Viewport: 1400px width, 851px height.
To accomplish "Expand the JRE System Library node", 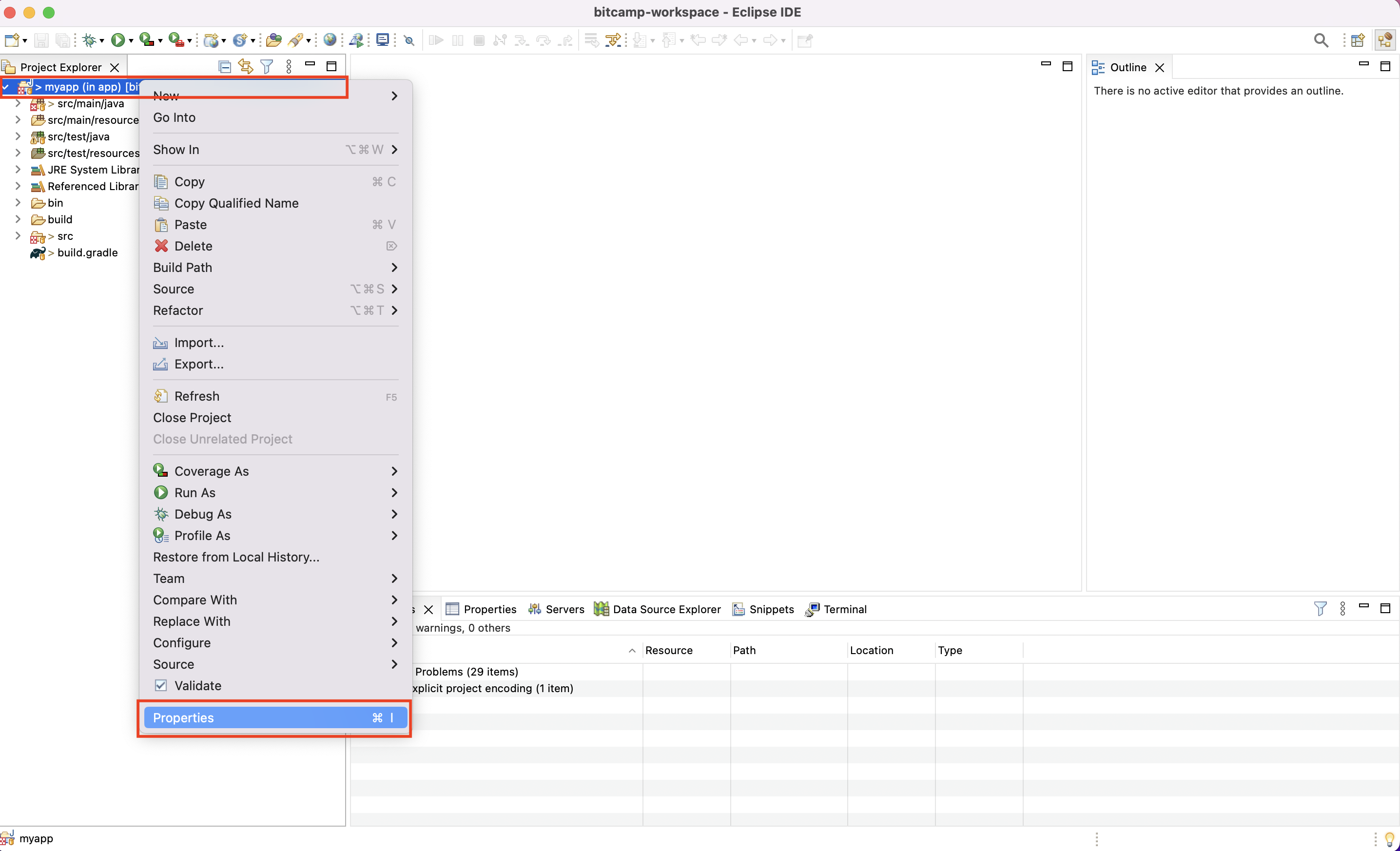I will [18, 170].
